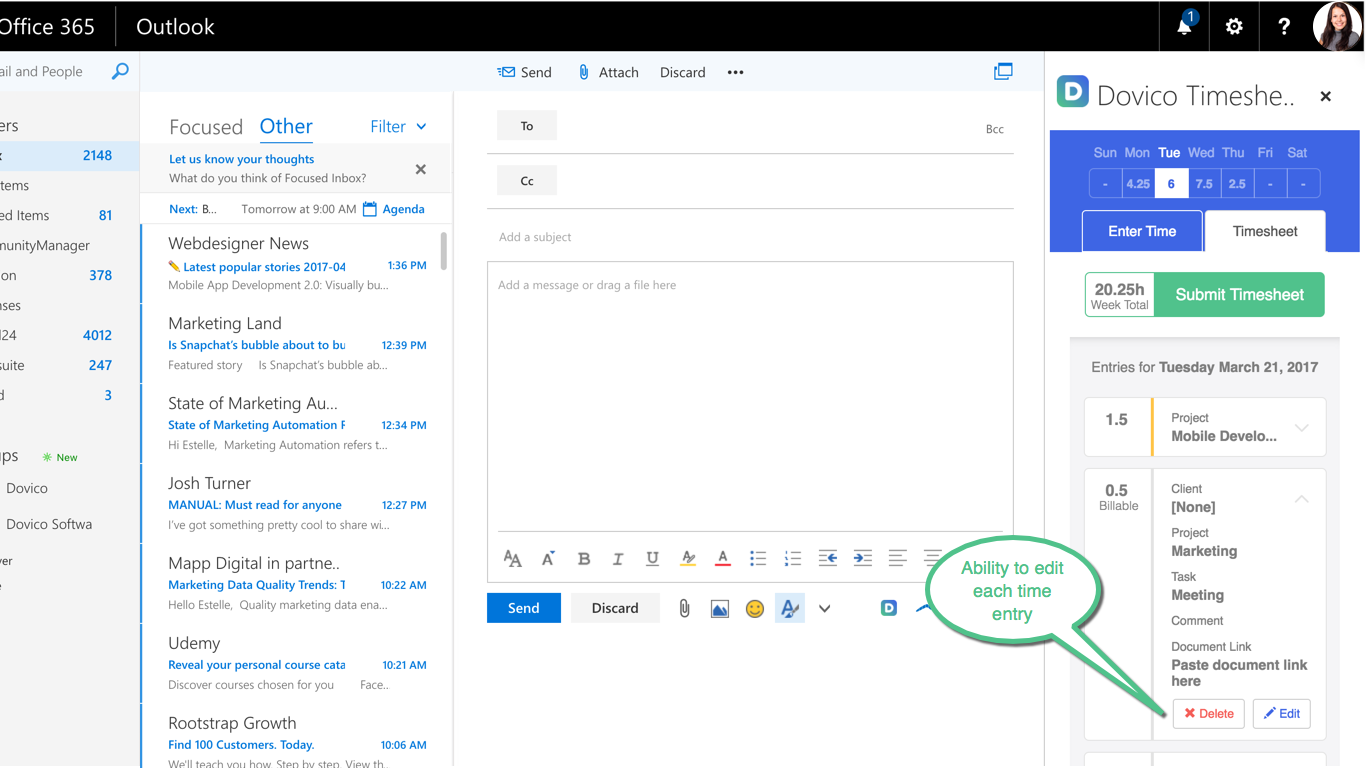Image resolution: width=1366 pixels, height=768 pixels.
Task: Open the more actions ellipsis menu
Action: [736, 72]
